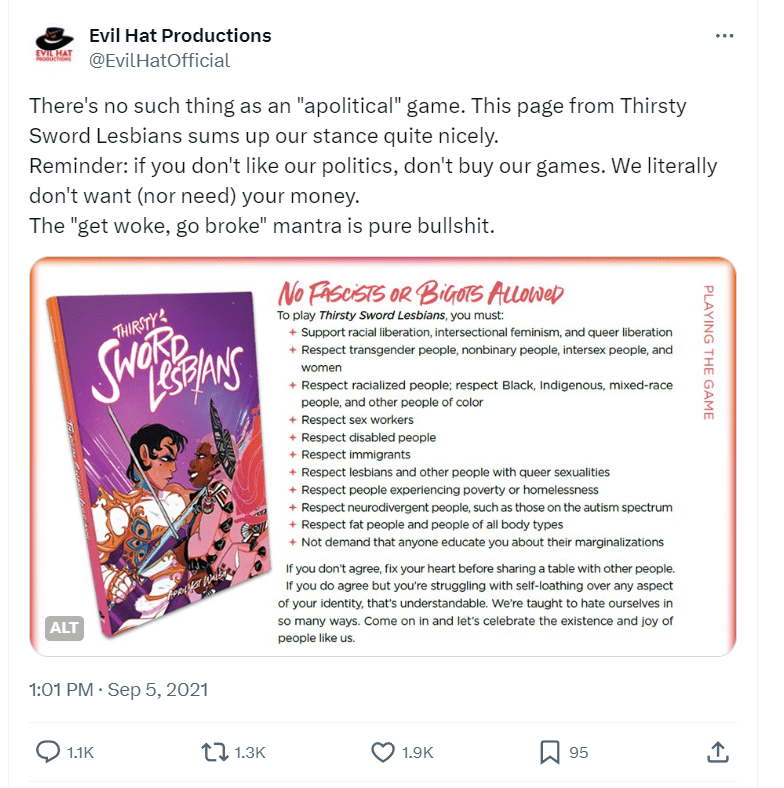Click the 1.9K like count
This screenshot has height=788, width=784.
416,753
